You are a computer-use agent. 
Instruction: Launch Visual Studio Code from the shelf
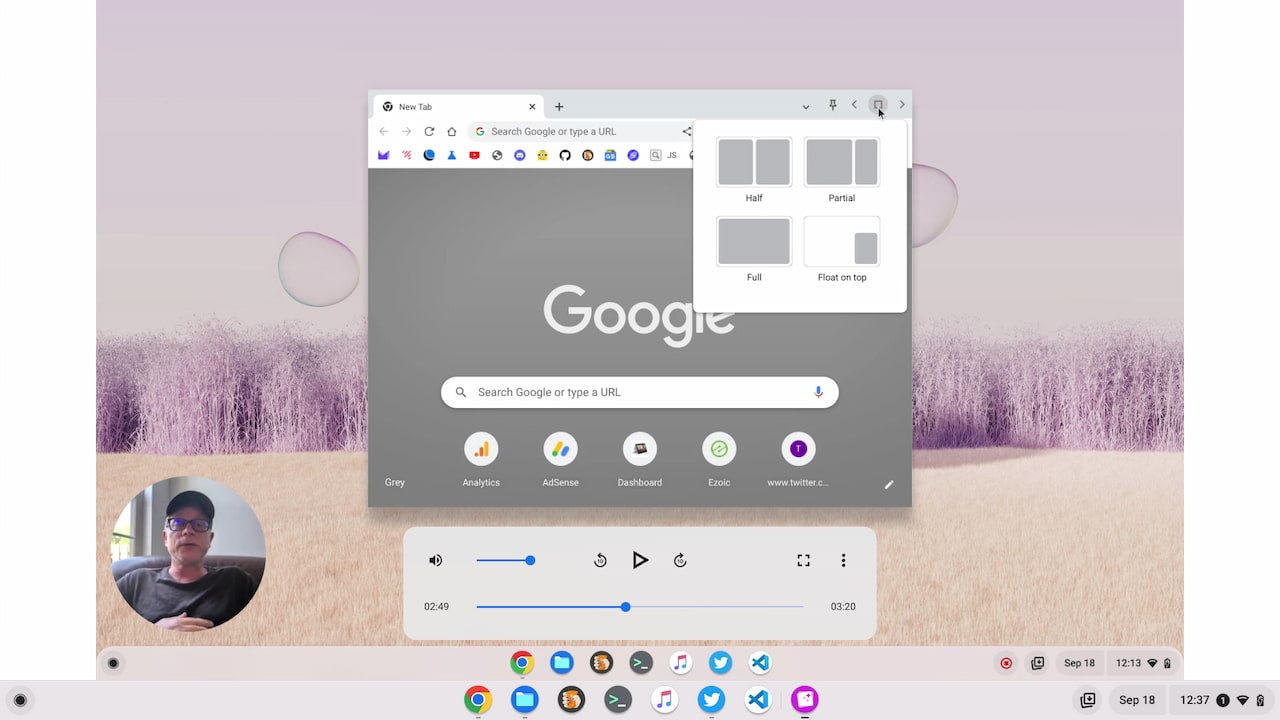click(x=758, y=700)
